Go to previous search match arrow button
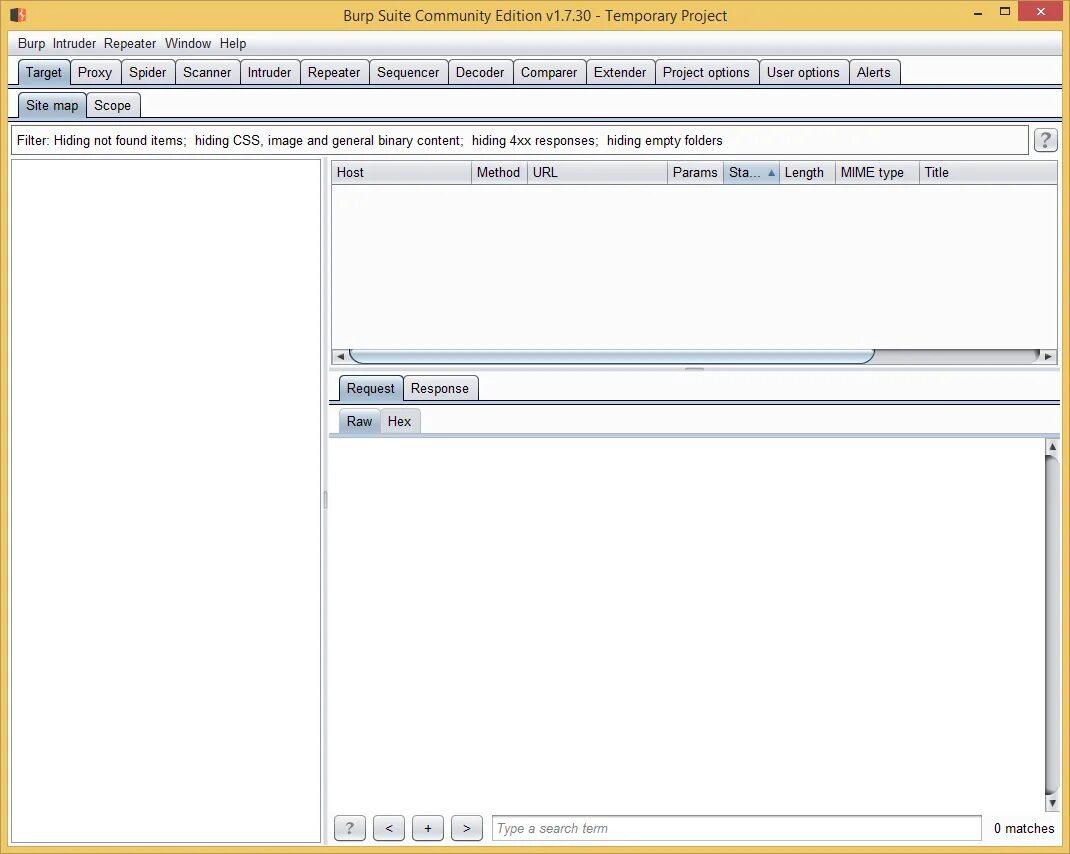The height and width of the screenshot is (854, 1070). [x=389, y=828]
